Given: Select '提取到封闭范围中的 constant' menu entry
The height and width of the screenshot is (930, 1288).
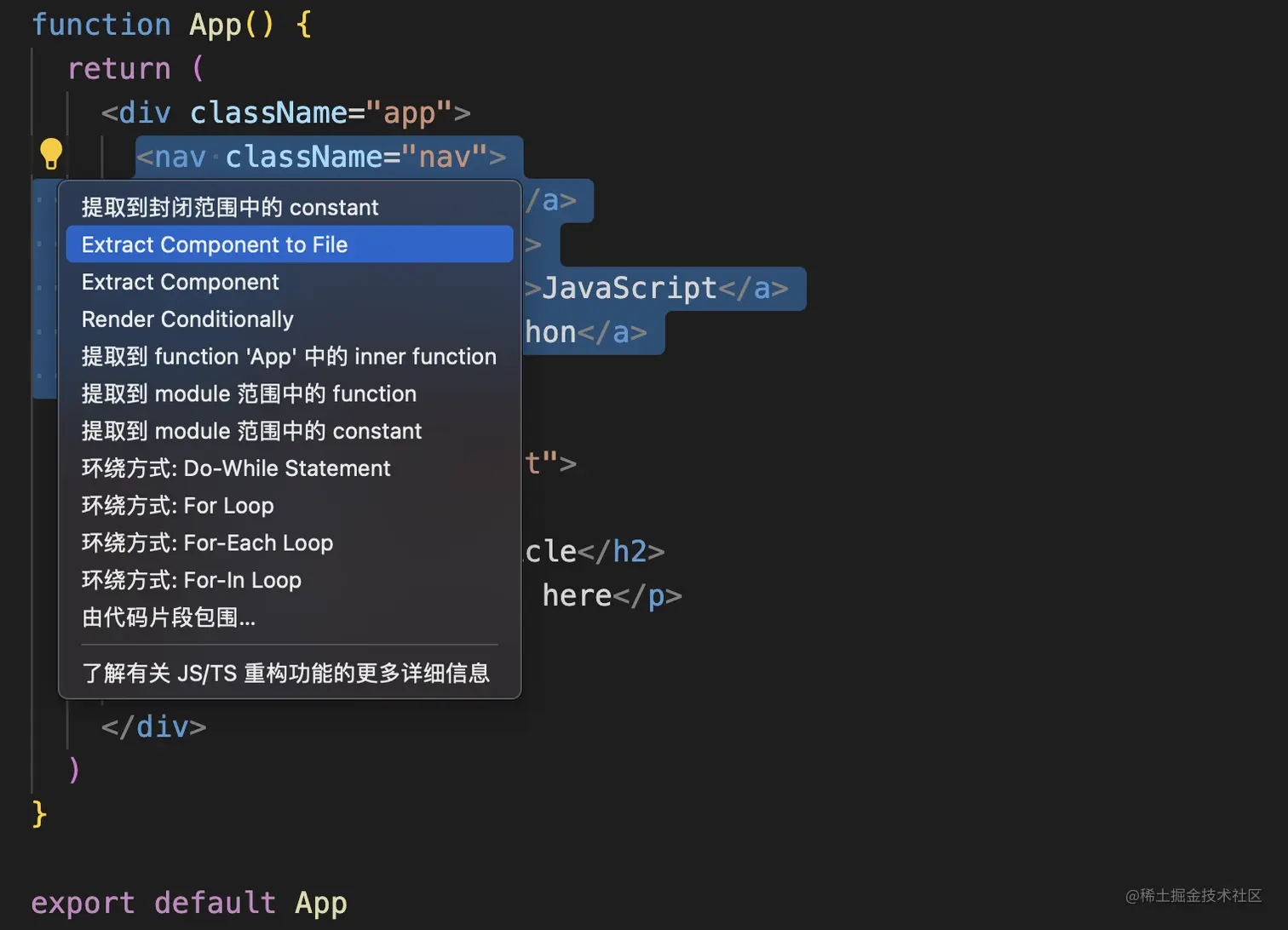Looking at the screenshot, I should 290,207.
